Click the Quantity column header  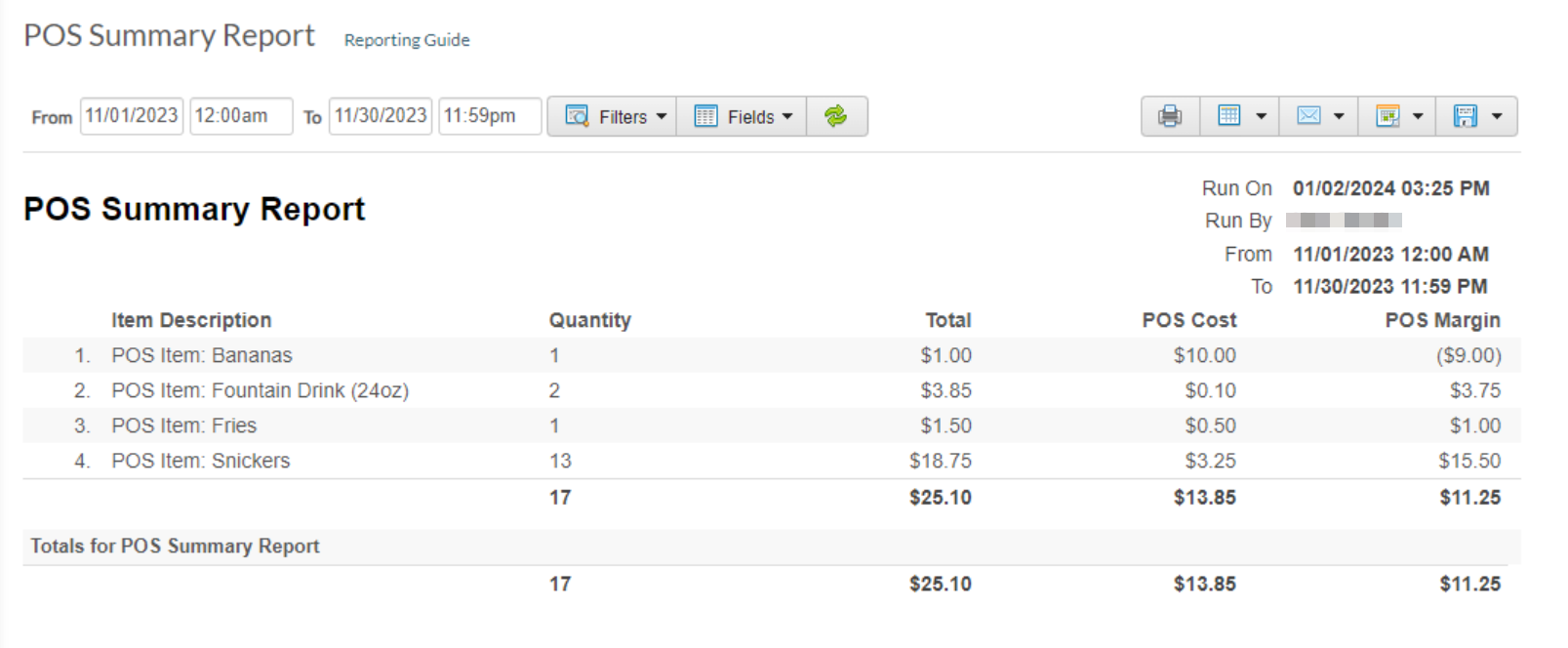pyautogui.click(x=589, y=320)
